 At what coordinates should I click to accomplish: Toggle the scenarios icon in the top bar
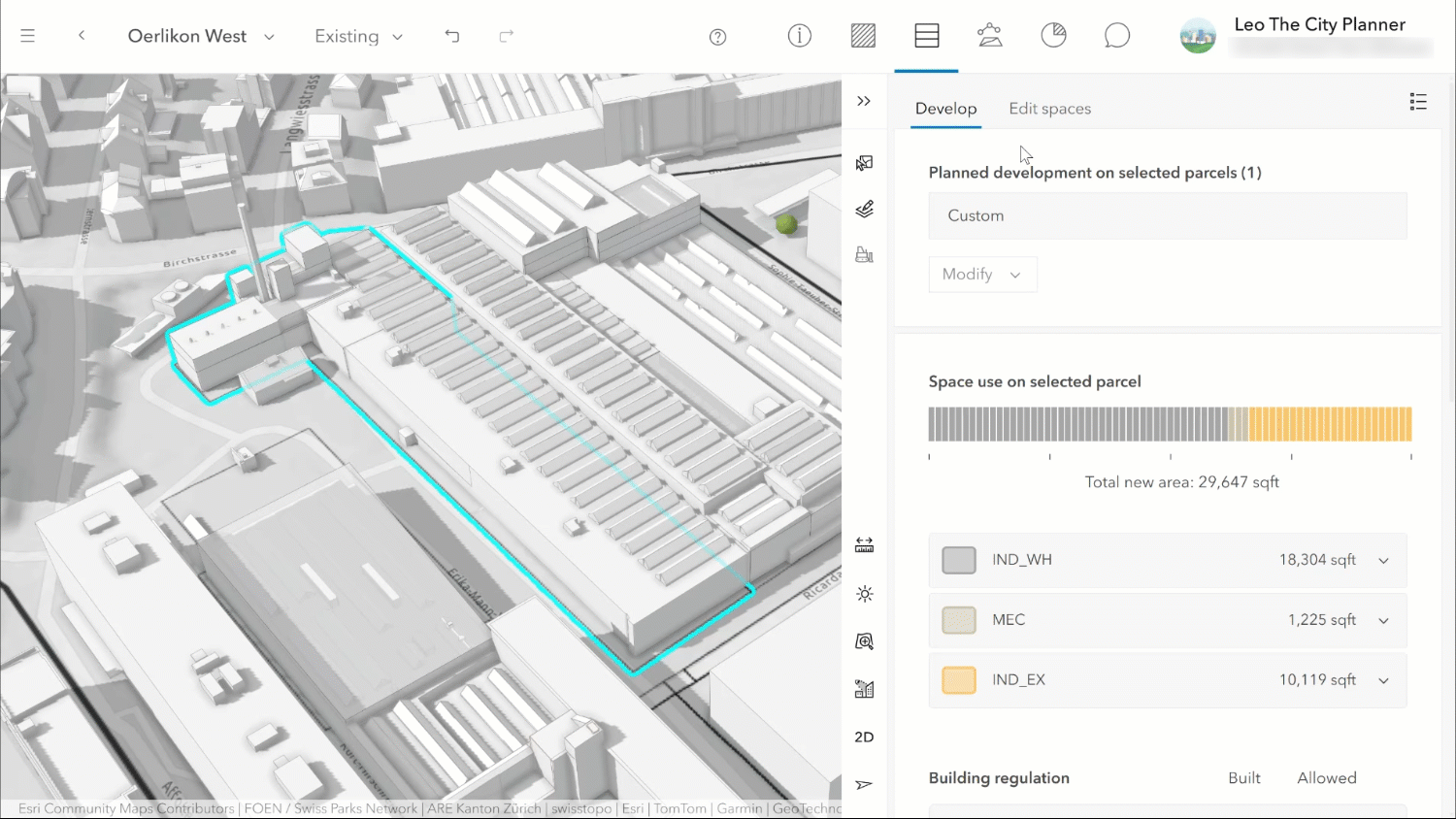[x=990, y=35]
